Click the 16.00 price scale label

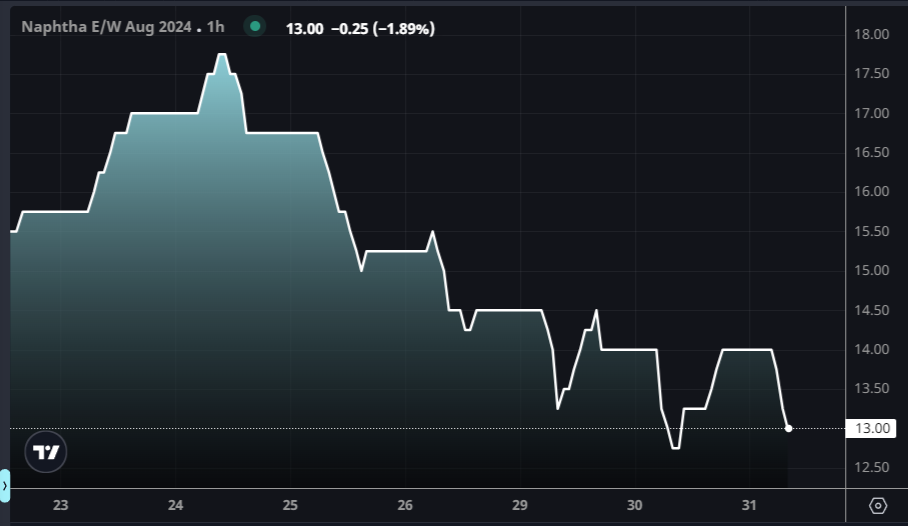pos(872,192)
